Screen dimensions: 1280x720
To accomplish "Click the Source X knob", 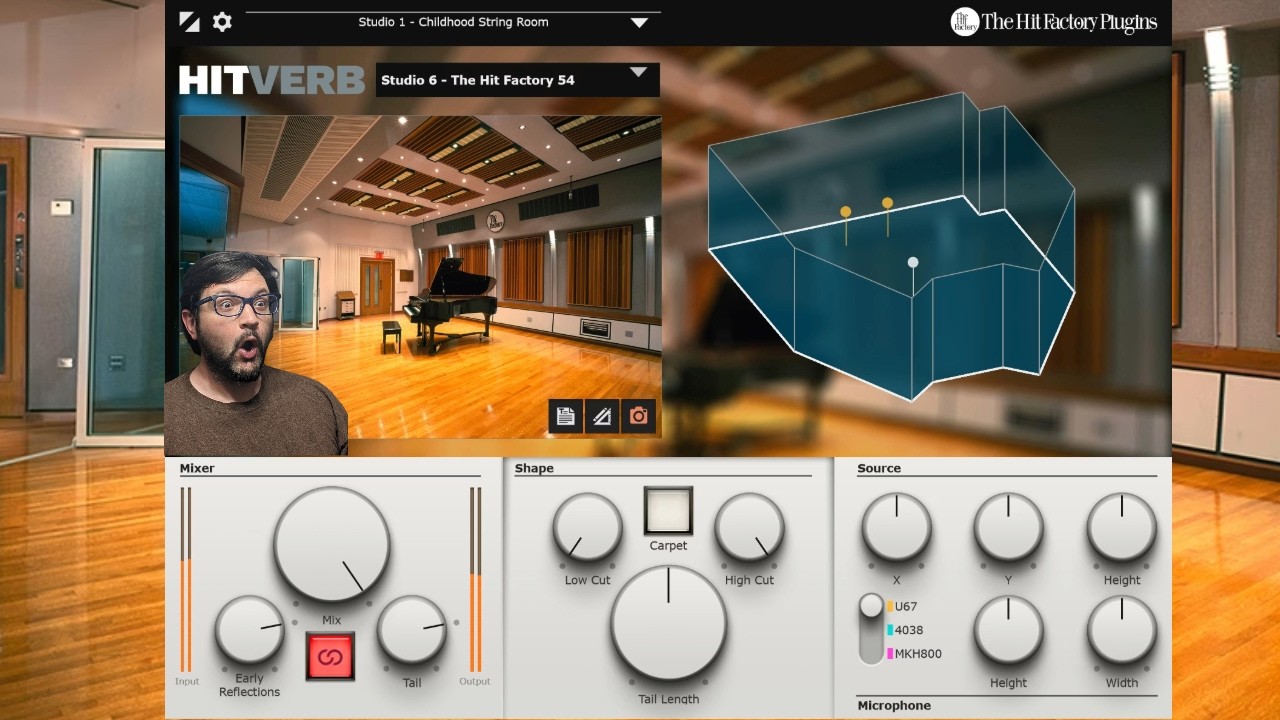I will (897, 527).
